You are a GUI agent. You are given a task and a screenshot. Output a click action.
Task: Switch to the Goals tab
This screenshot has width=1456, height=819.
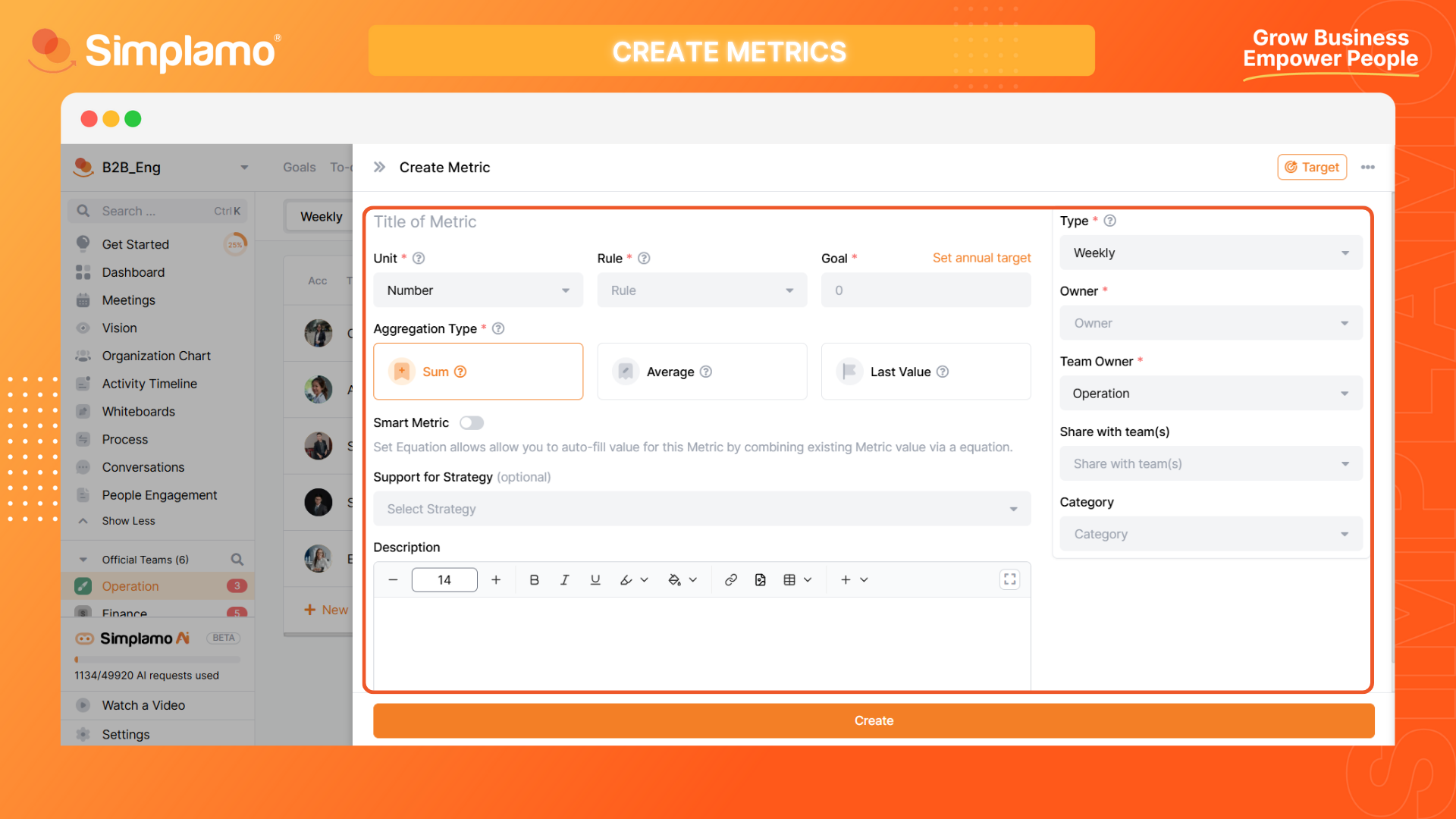point(299,168)
